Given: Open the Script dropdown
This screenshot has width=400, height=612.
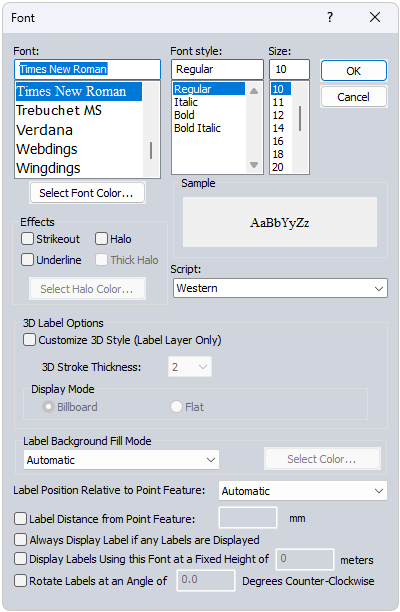Looking at the screenshot, I should (x=280, y=288).
